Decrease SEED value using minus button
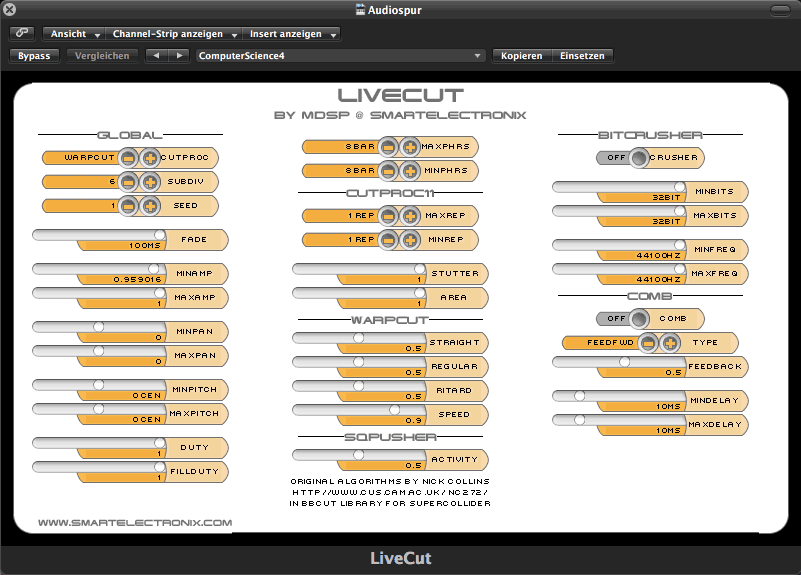 (128, 206)
